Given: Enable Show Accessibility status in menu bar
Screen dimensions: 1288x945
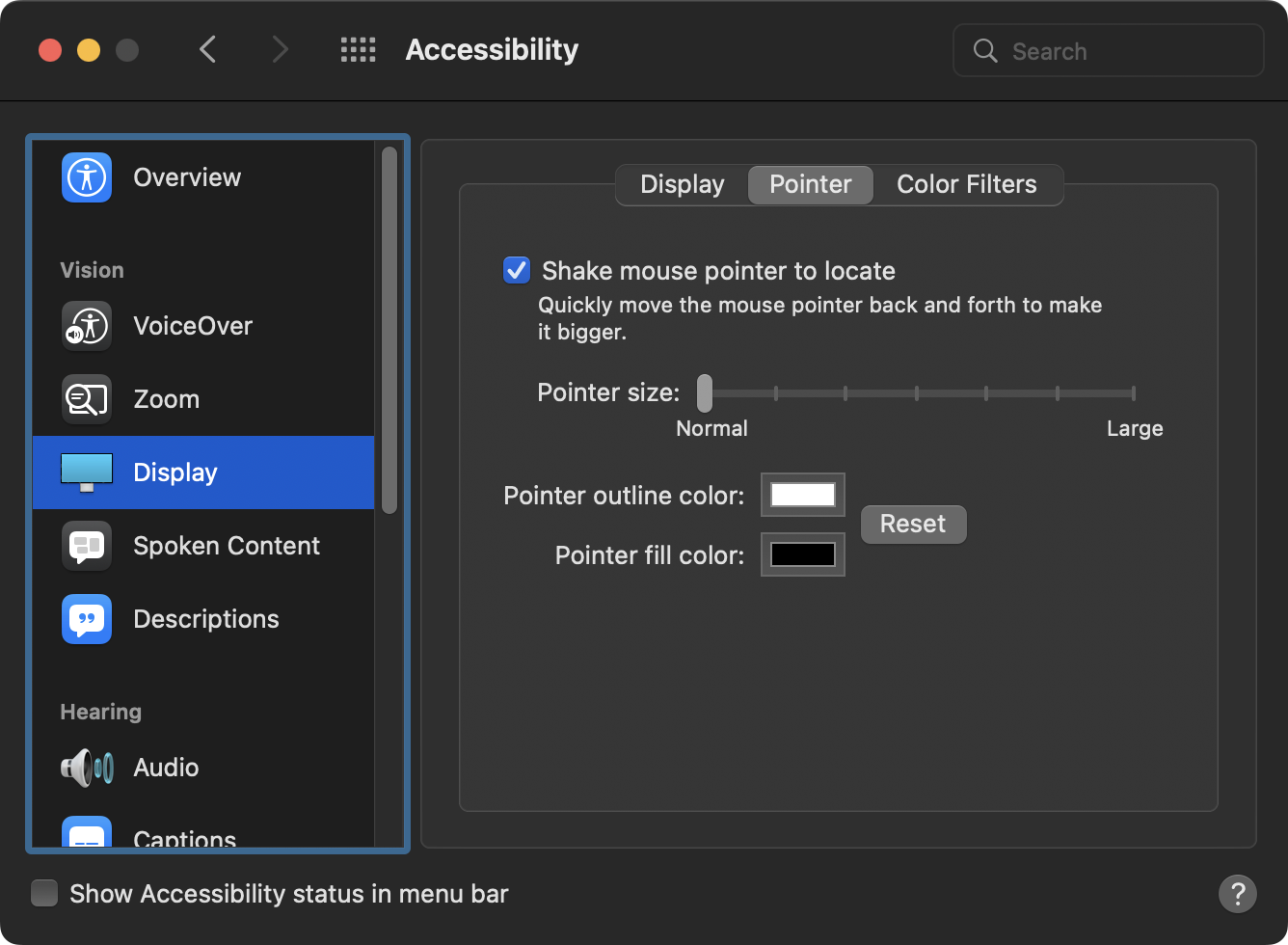Looking at the screenshot, I should click(x=44, y=893).
